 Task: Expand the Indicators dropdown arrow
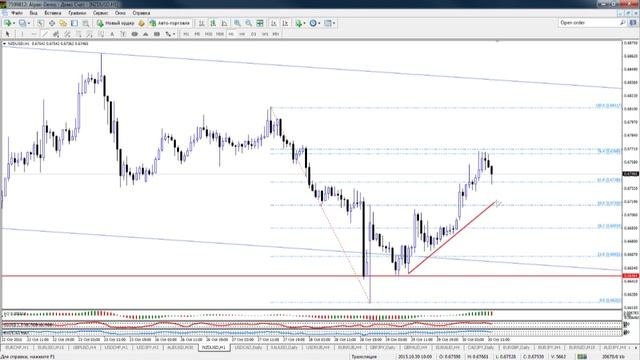[x=304, y=23]
